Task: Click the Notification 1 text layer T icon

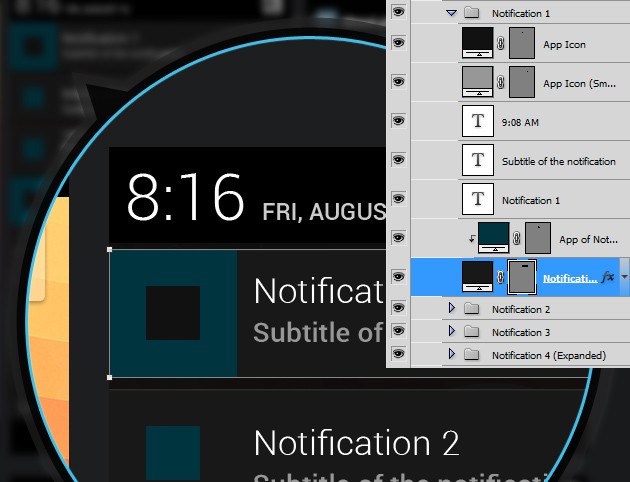Action: [478, 199]
